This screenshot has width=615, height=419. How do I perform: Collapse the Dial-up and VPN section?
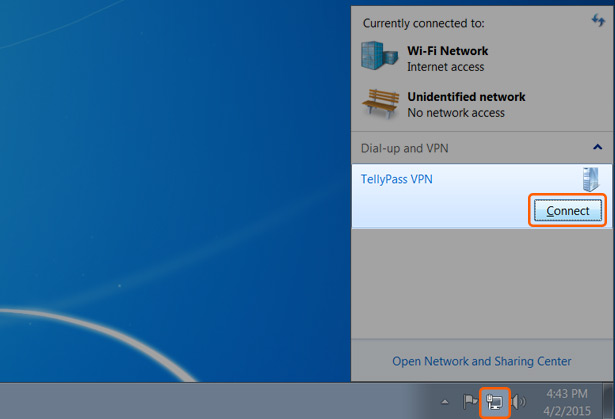click(597, 147)
